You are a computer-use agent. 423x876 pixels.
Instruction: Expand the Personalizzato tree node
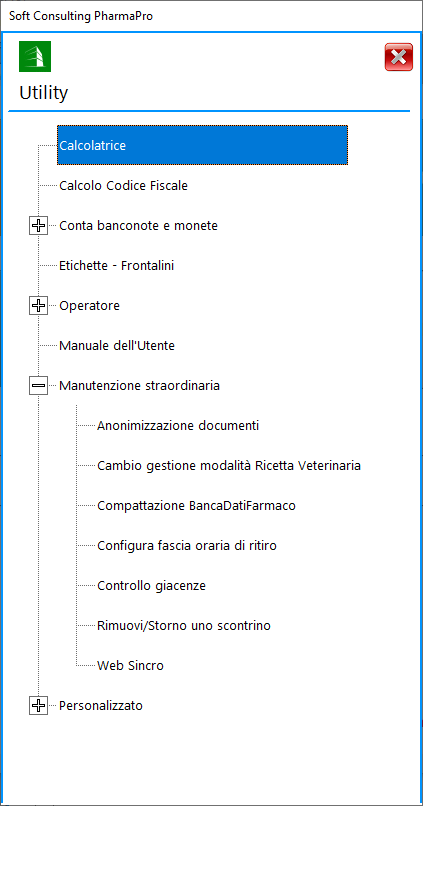(38, 706)
